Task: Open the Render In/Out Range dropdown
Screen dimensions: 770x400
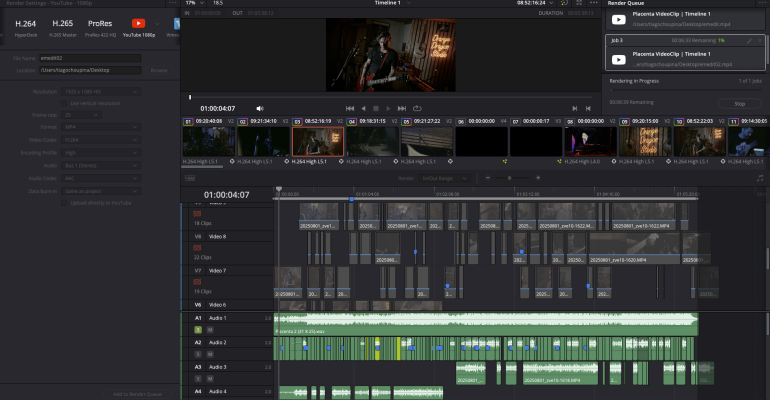Action: 444,178
